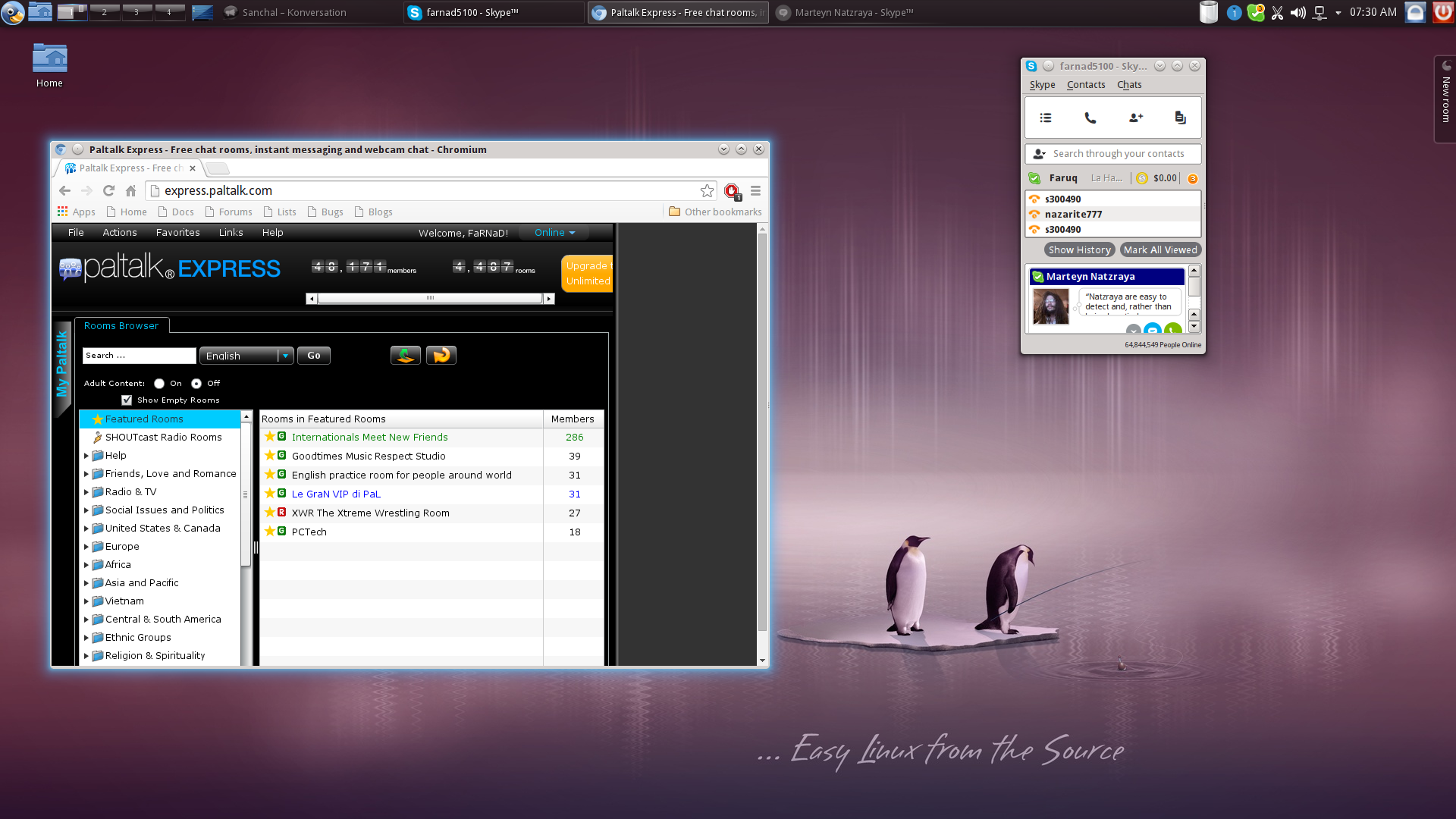Open the Skype tray icon with badge
1456x819 pixels.
(1257, 12)
